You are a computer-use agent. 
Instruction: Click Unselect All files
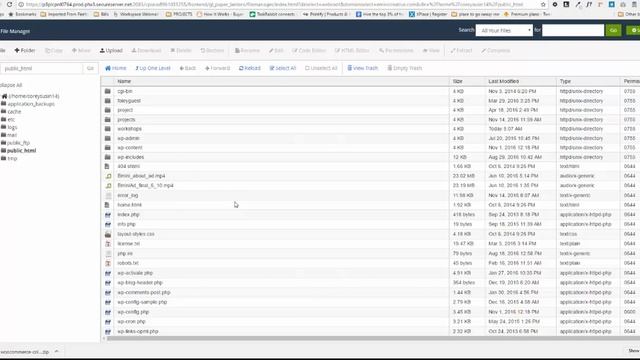(x=321, y=68)
